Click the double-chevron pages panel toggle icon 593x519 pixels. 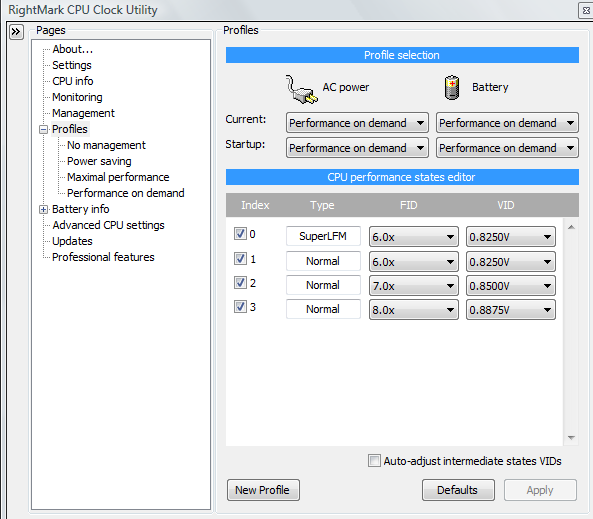[x=16, y=32]
